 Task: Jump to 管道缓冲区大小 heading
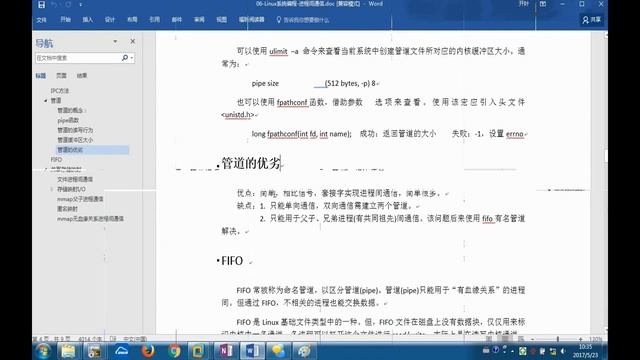click(x=75, y=140)
